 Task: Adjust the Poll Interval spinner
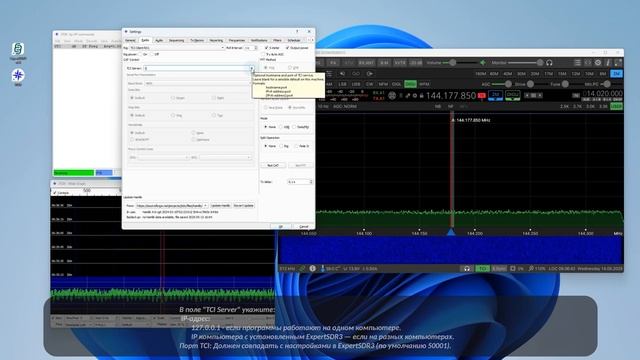251,48
